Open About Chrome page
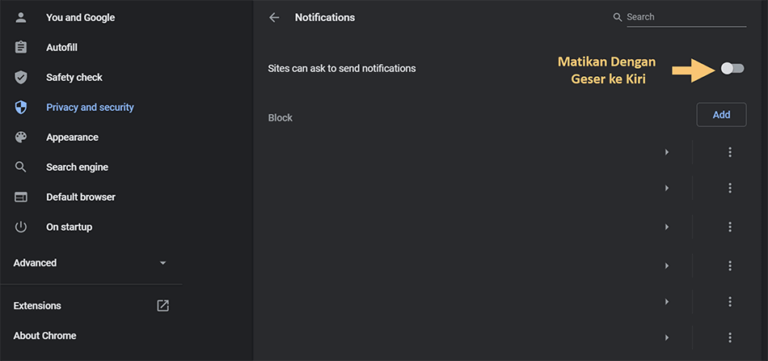 [45, 336]
